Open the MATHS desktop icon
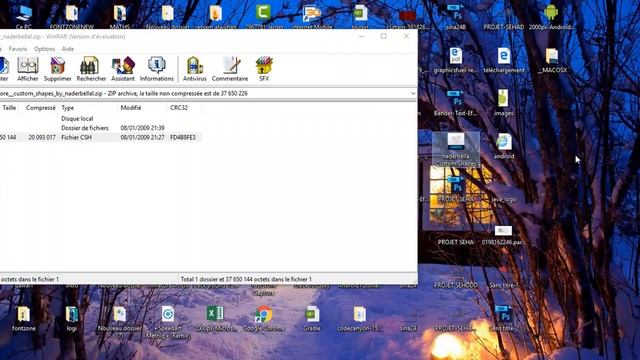 (120, 17)
